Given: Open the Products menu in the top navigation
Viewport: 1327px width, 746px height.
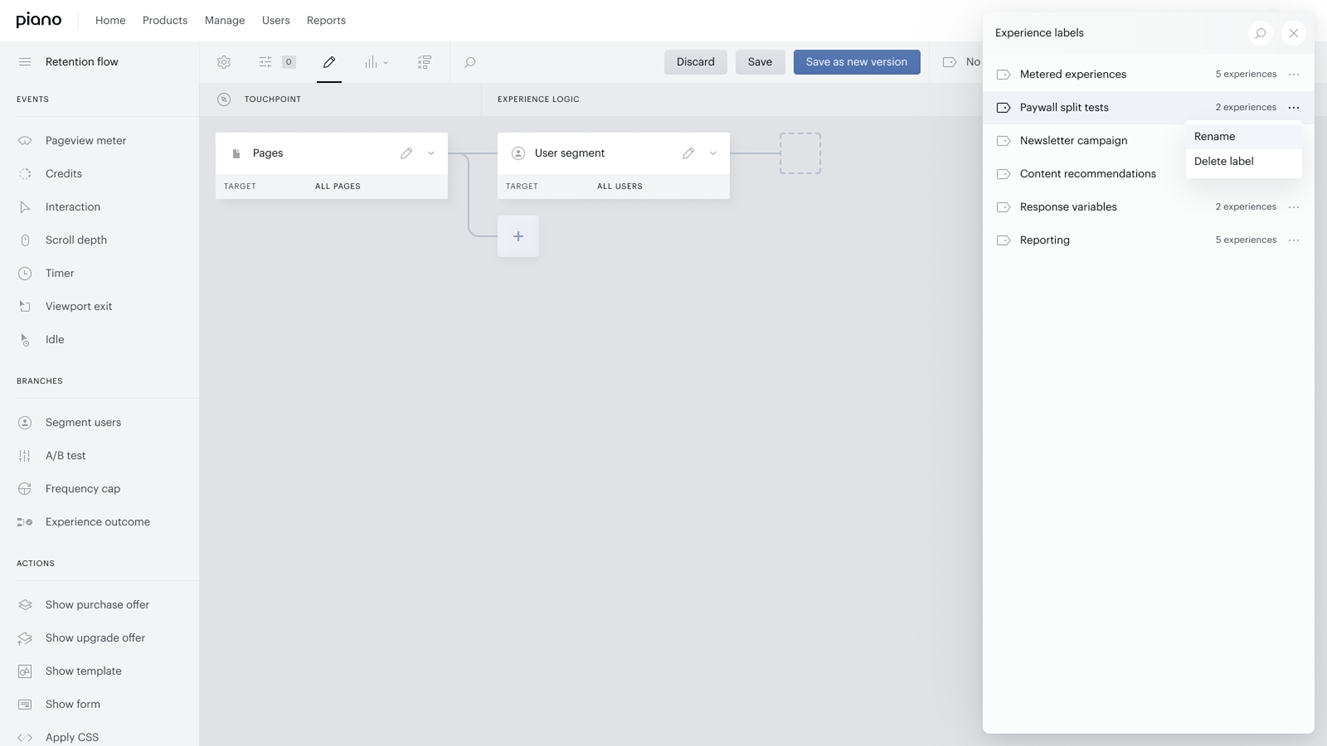Looking at the screenshot, I should coord(165,20).
